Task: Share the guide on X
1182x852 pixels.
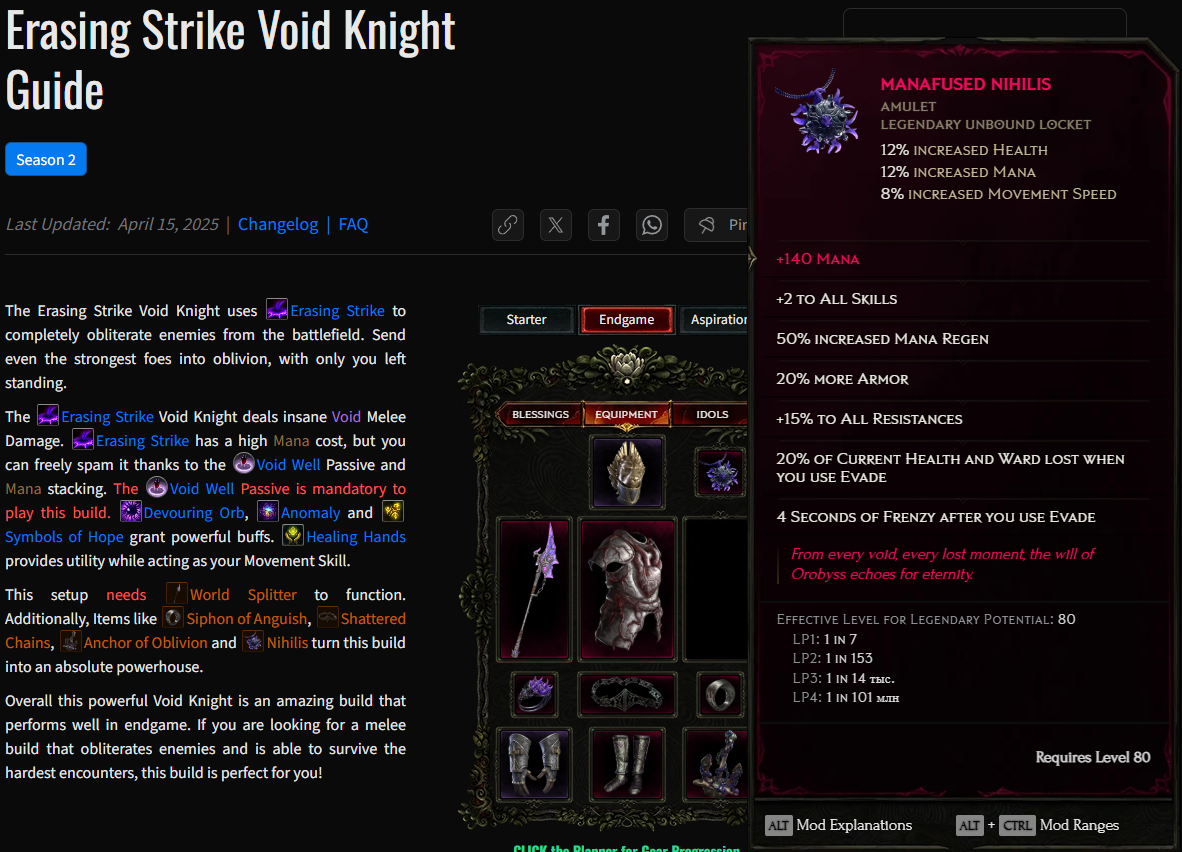Action: tap(556, 225)
